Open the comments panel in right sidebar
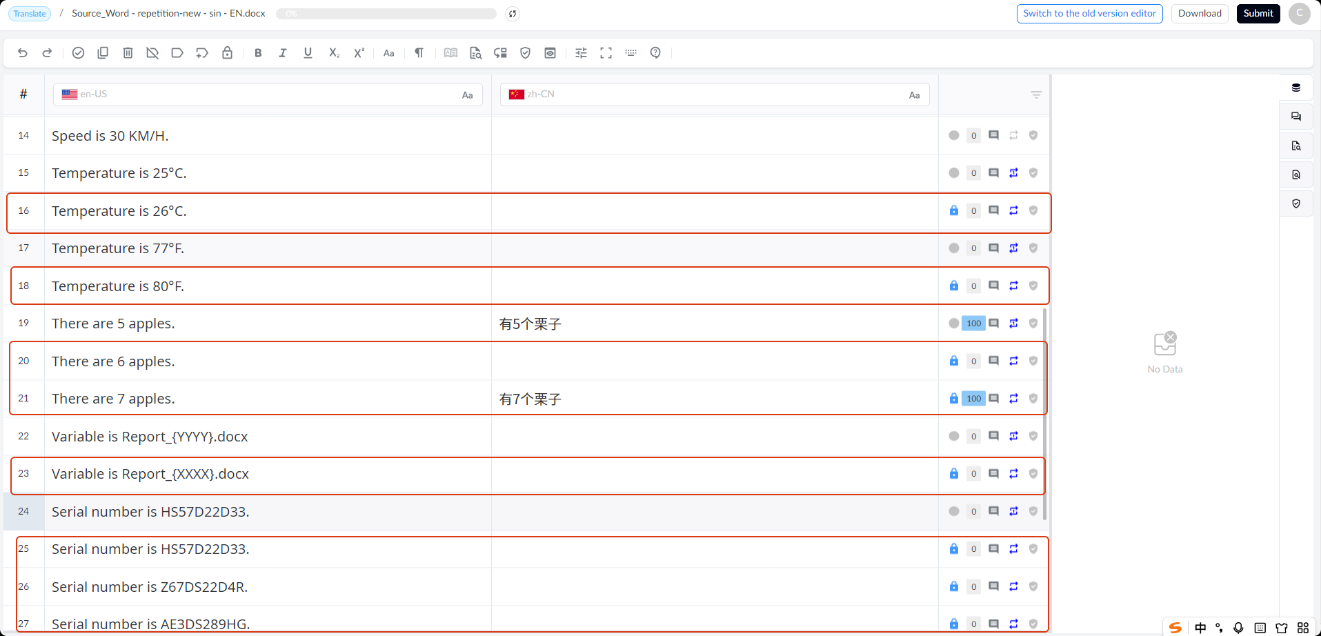Viewport: 1321px width, 636px height. coord(1296,117)
